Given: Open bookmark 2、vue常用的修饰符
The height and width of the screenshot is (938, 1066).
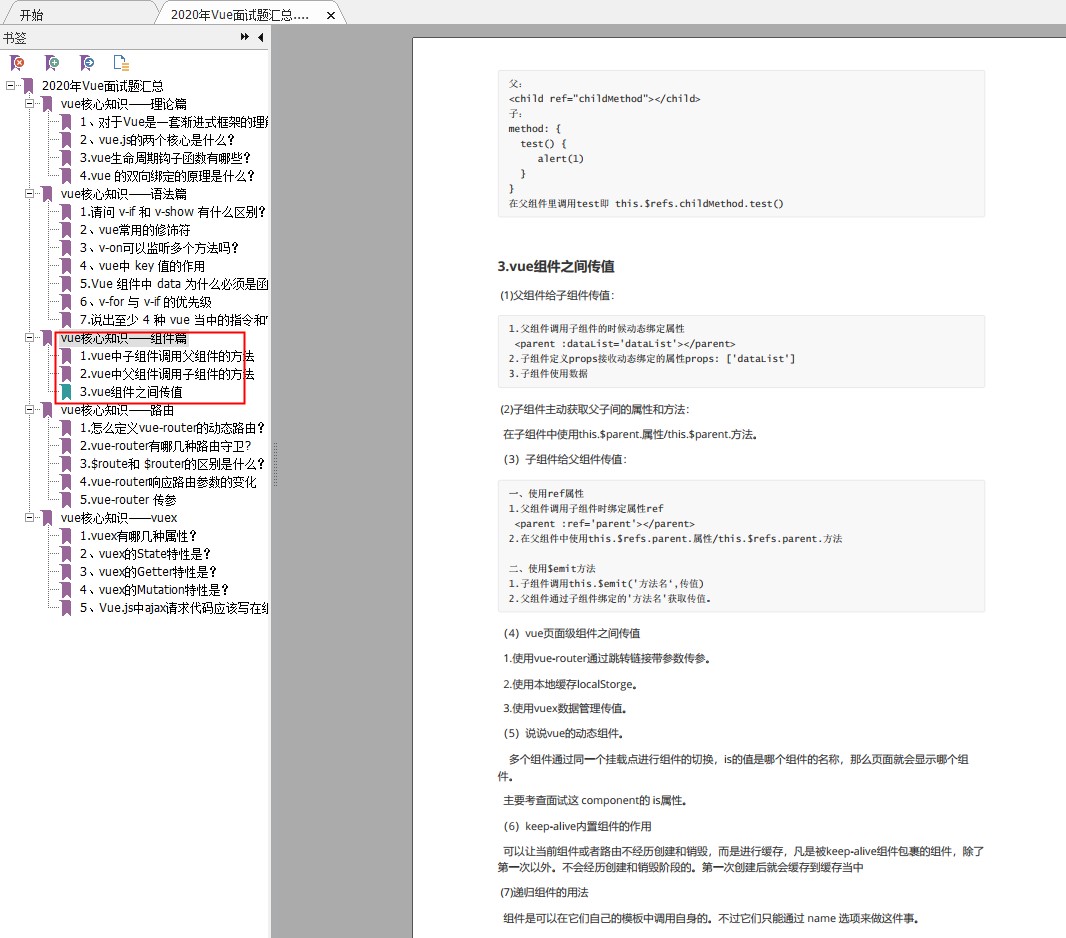Looking at the screenshot, I should pos(135,230).
